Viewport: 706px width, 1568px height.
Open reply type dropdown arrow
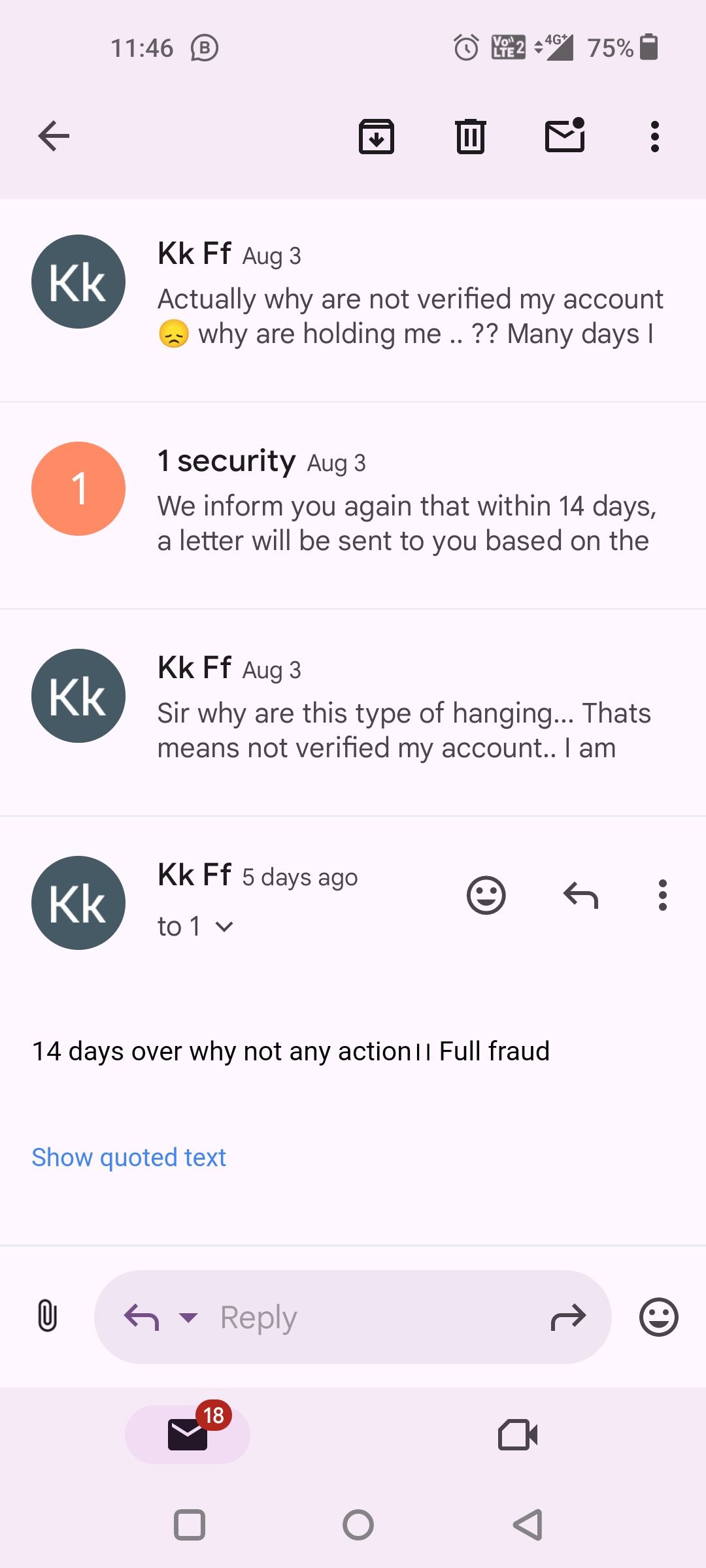pos(188,1317)
